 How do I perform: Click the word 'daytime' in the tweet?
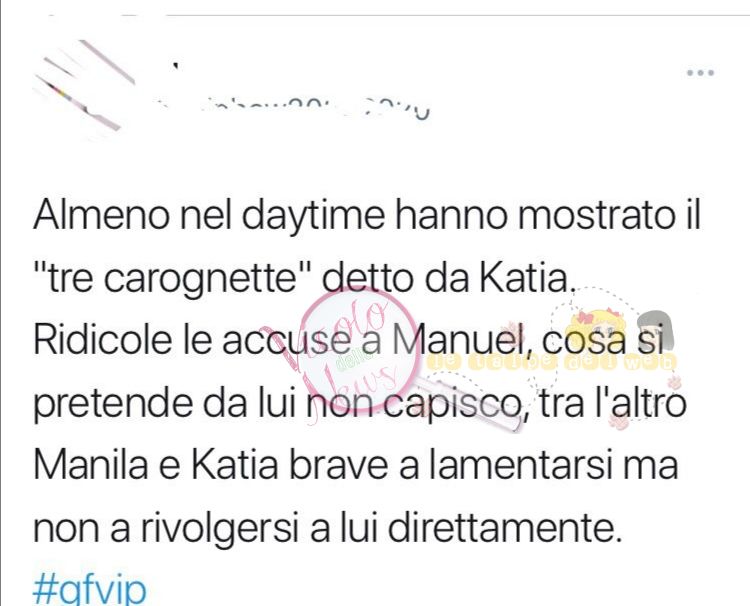click(x=313, y=217)
